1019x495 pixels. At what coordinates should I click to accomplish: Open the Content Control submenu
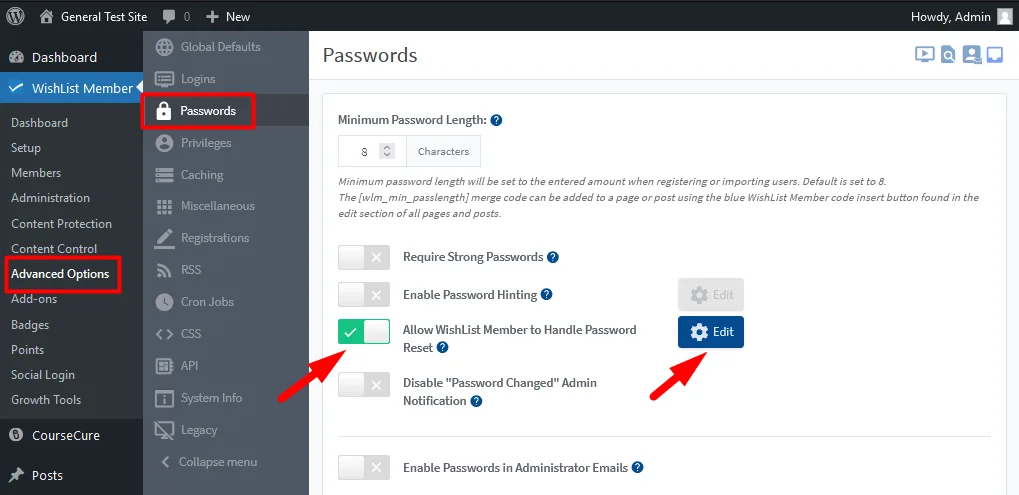pyautogui.click(x=54, y=249)
